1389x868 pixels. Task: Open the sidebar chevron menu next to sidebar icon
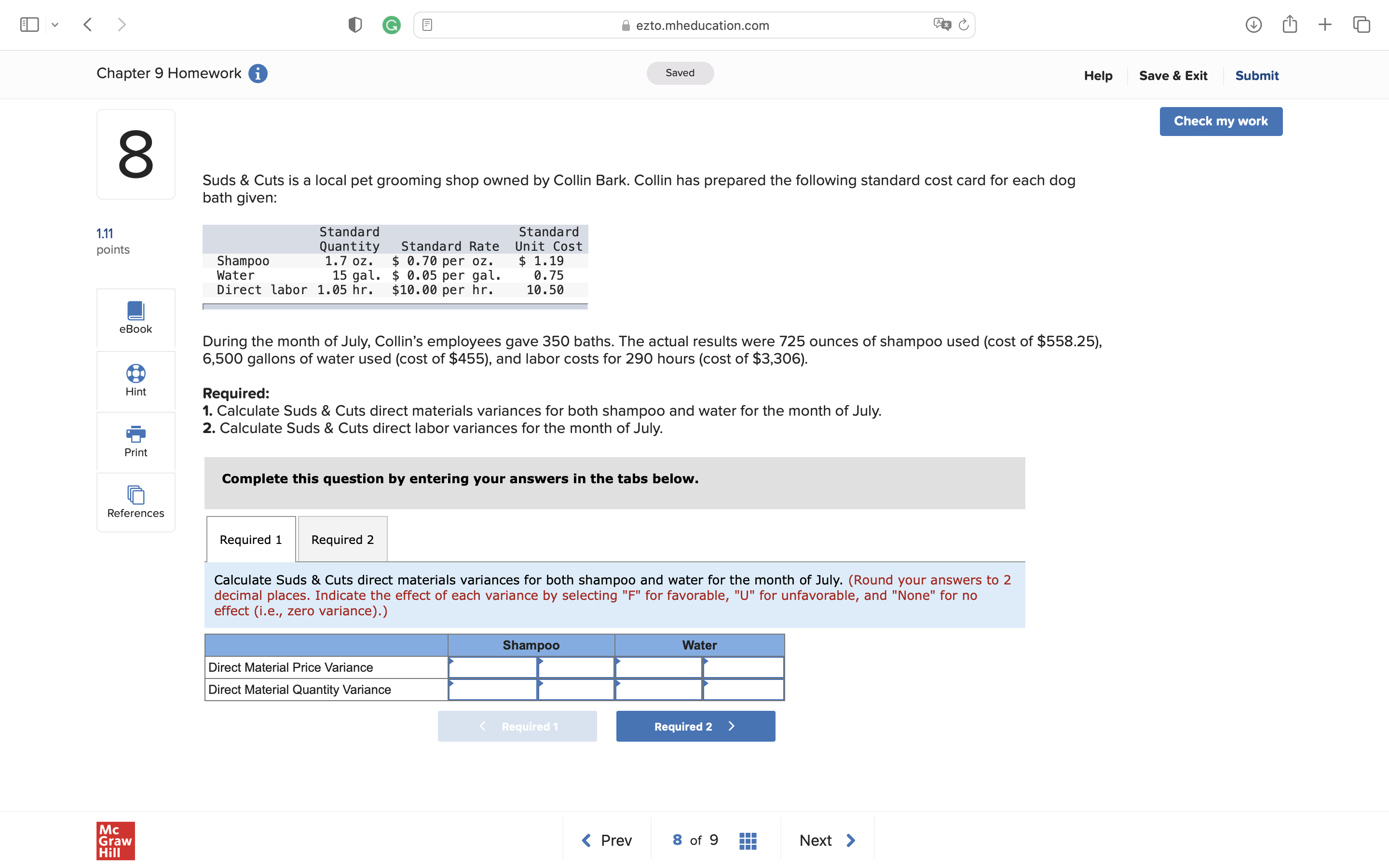(x=55, y=24)
